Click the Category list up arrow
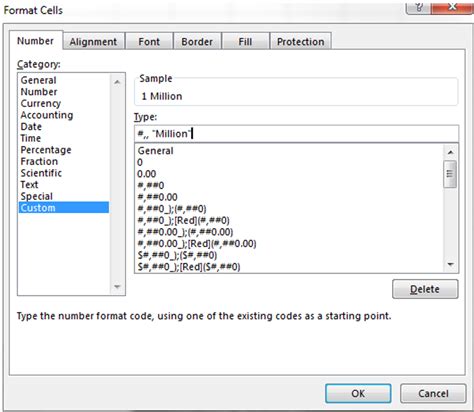 point(117,82)
